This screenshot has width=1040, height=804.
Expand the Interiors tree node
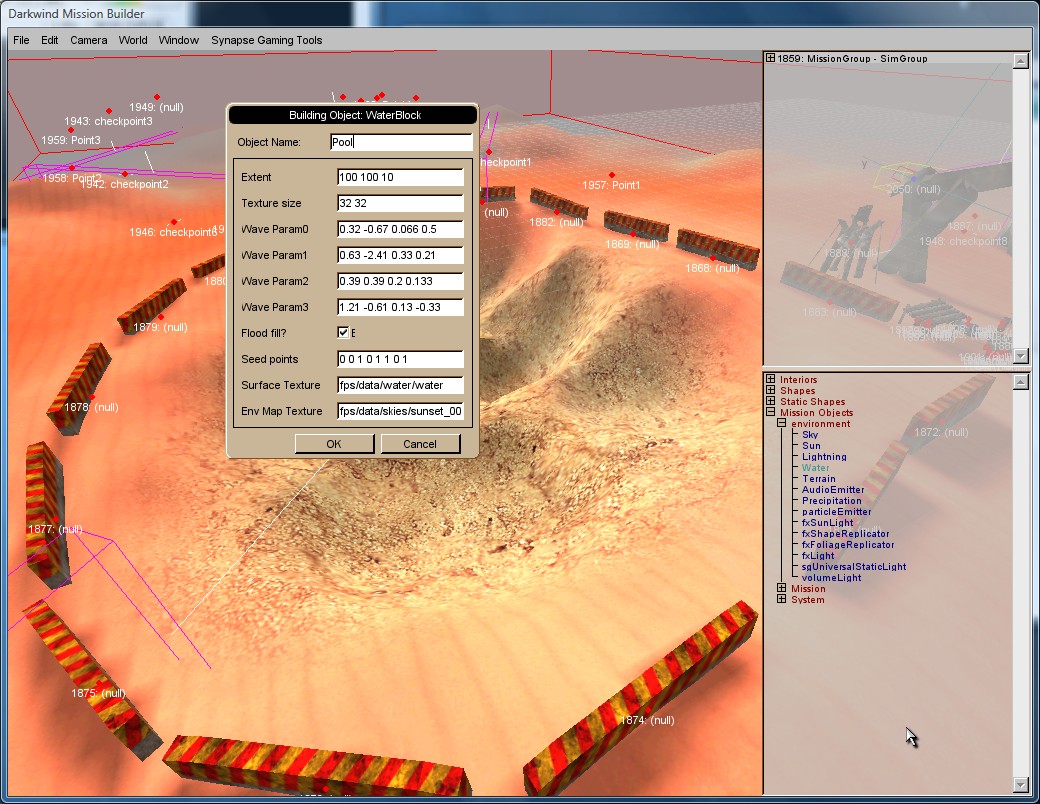(770, 380)
